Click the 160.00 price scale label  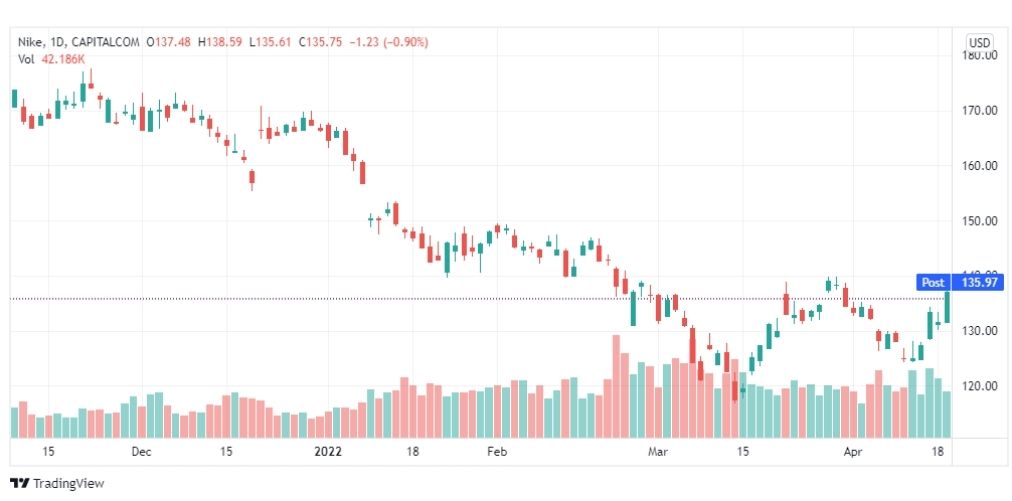(x=980, y=166)
